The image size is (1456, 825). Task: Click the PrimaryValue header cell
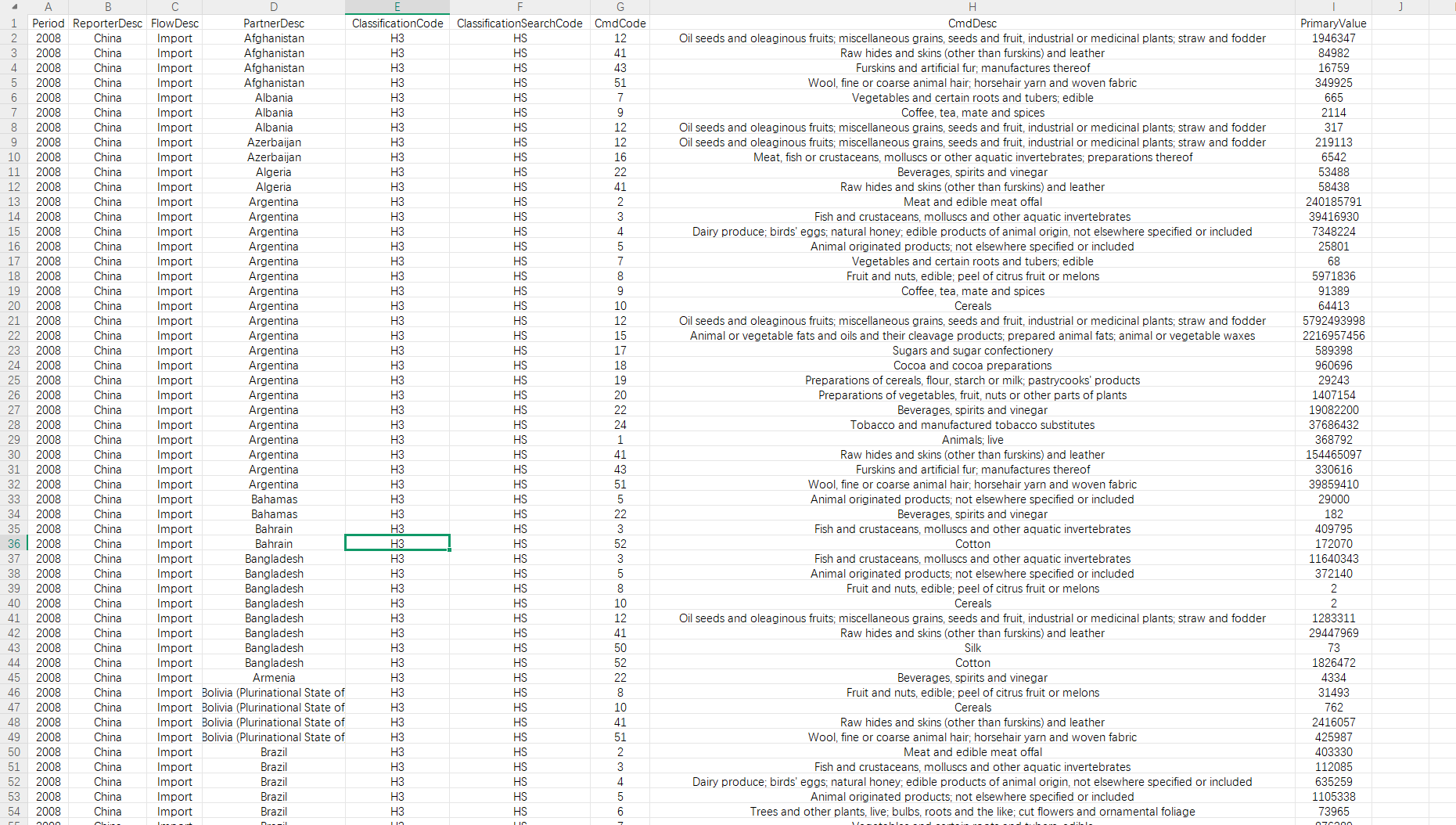(x=1333, y=23)
